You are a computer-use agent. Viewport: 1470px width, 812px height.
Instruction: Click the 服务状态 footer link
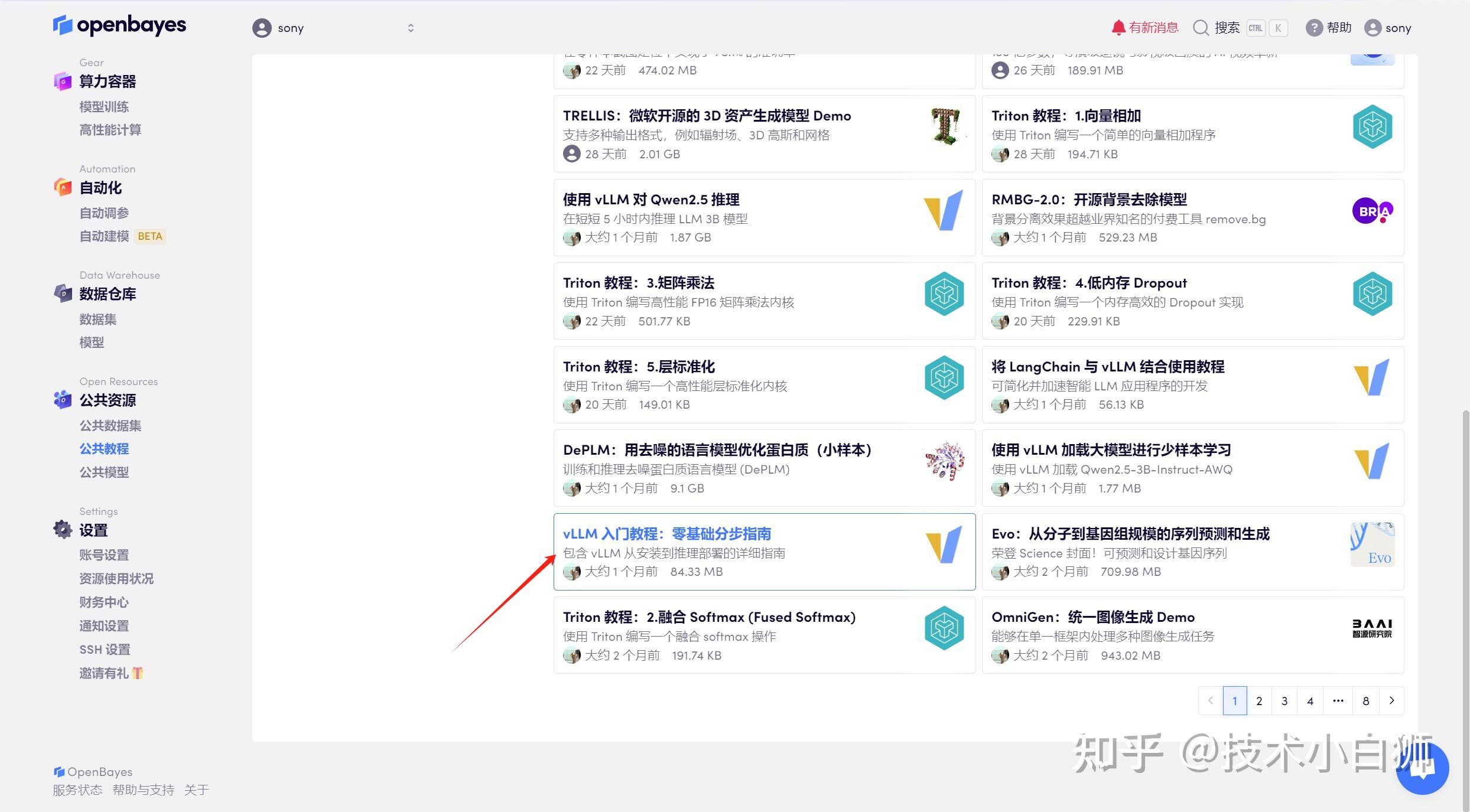point(77,790)
